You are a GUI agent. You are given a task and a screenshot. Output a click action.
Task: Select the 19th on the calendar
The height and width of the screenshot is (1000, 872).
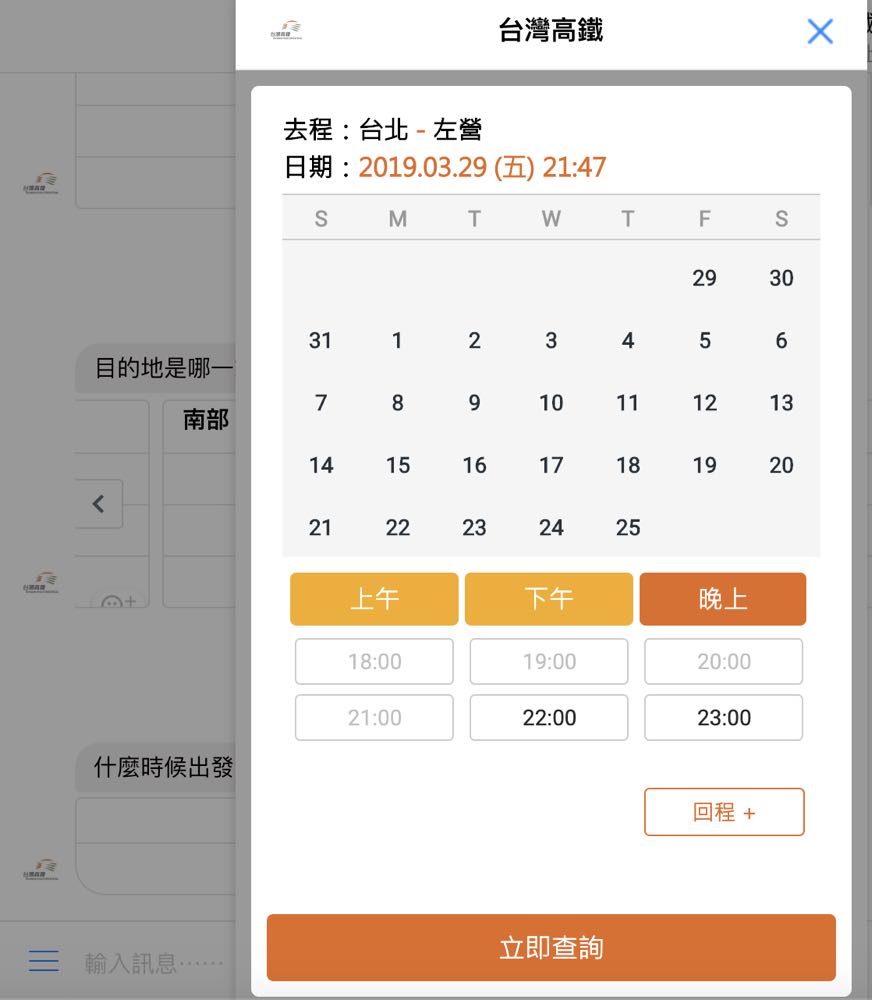(704, 466)
